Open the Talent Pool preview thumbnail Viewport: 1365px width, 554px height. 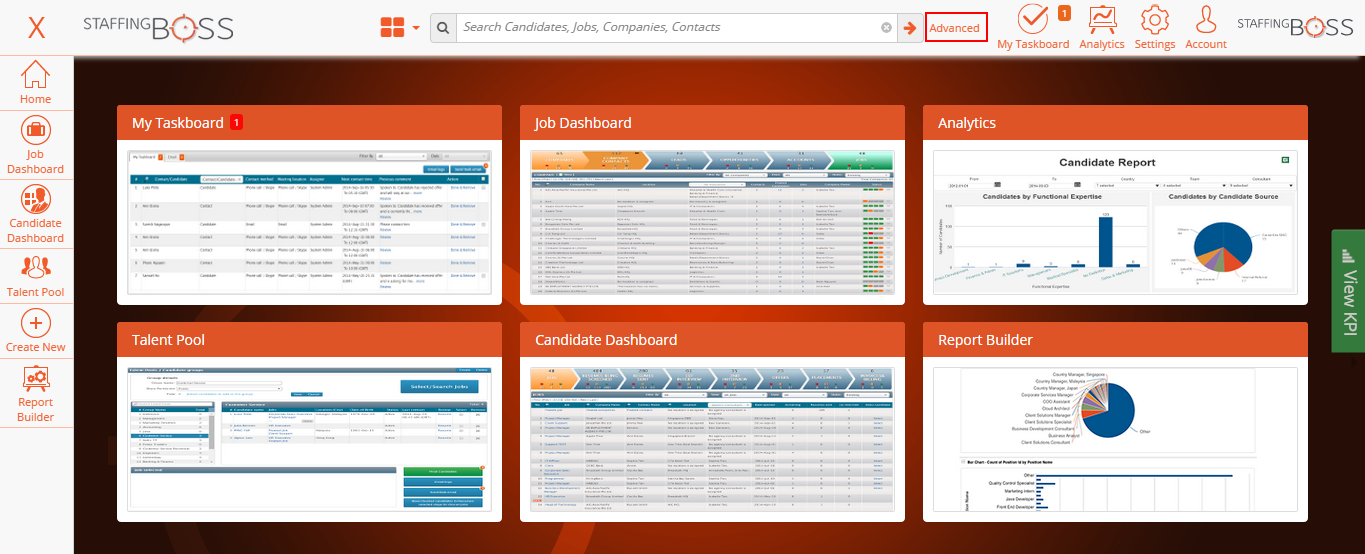309,440
